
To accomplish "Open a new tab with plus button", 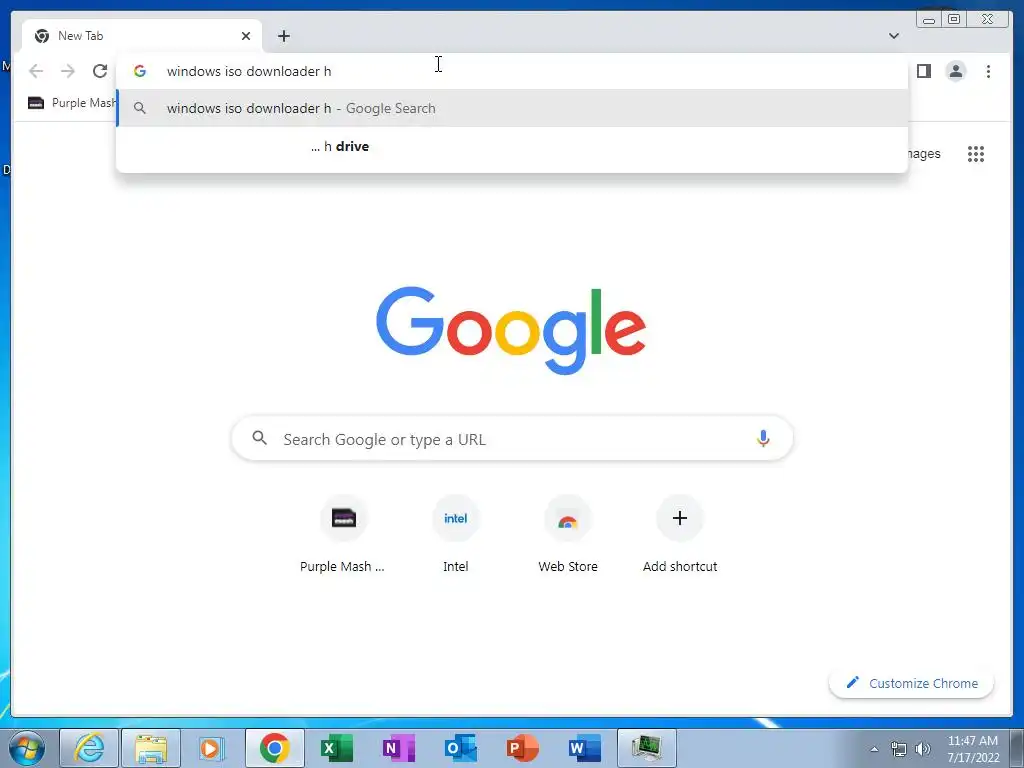I will click(283, 36).
